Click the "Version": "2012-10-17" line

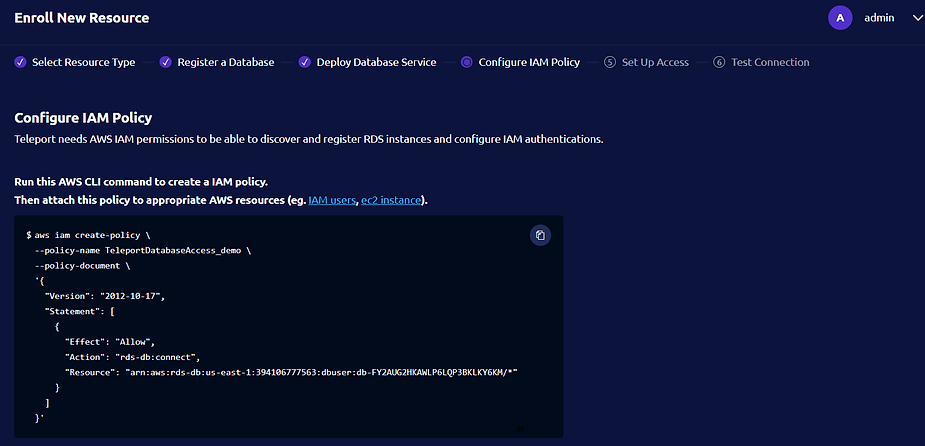(104, 296)
